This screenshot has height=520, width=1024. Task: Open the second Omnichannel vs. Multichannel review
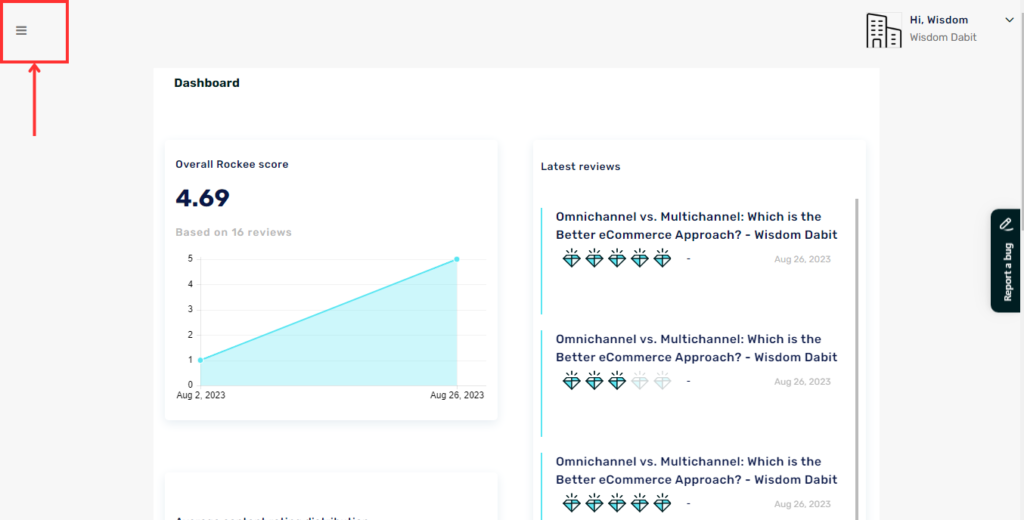coord(696,348)
